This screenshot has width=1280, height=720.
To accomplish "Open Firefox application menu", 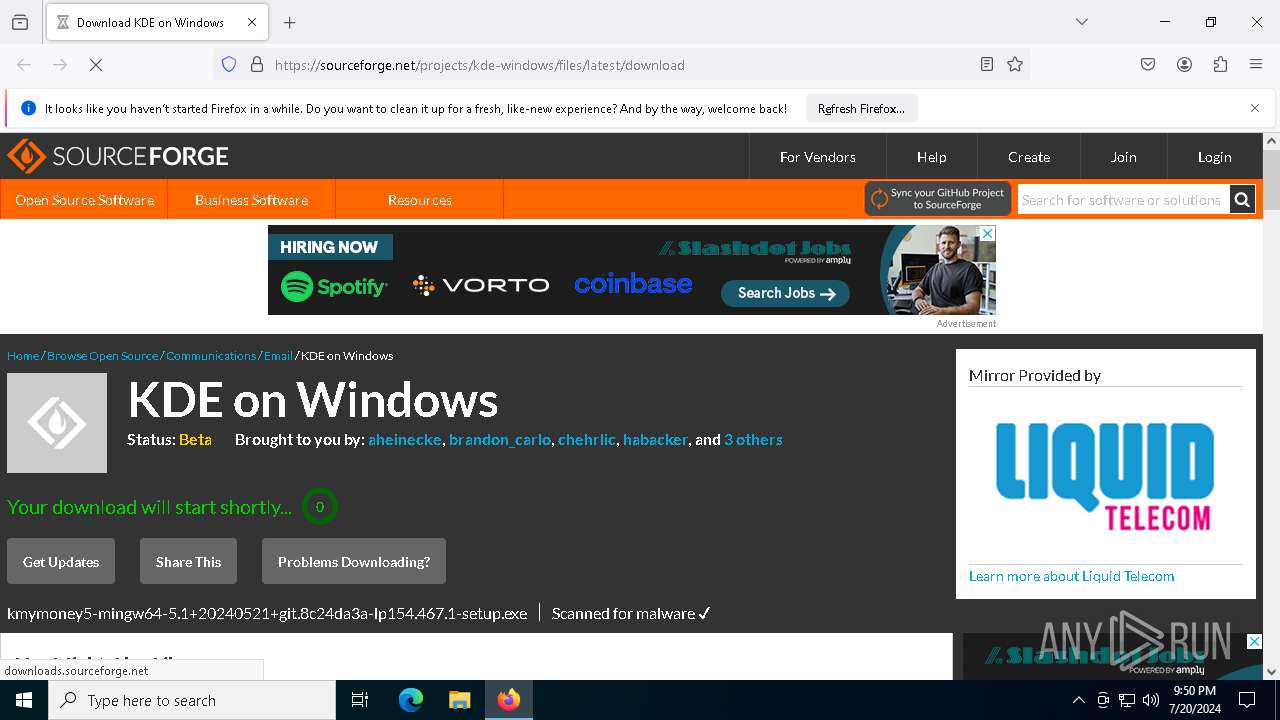I will 1256,65.
